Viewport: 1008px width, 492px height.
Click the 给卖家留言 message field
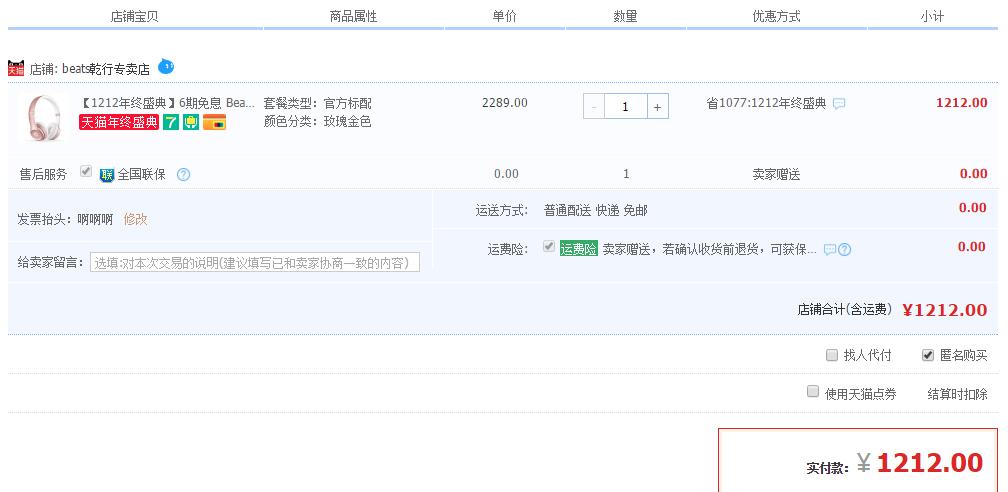(255, 262)
